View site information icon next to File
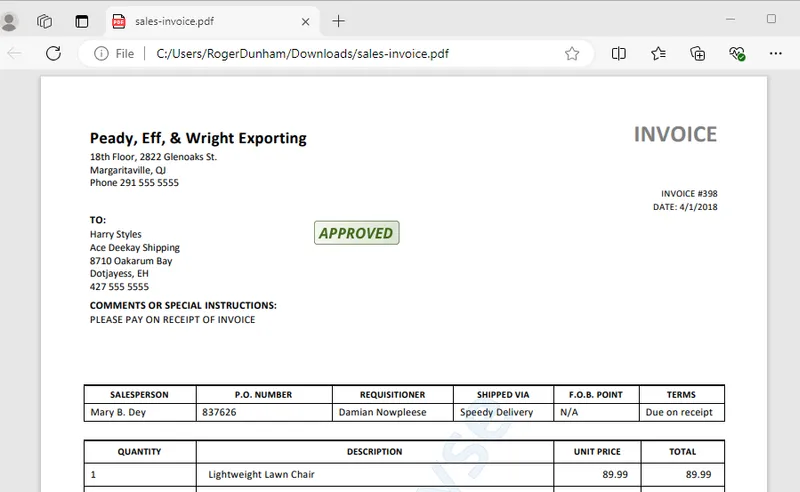 pos(101,53)
